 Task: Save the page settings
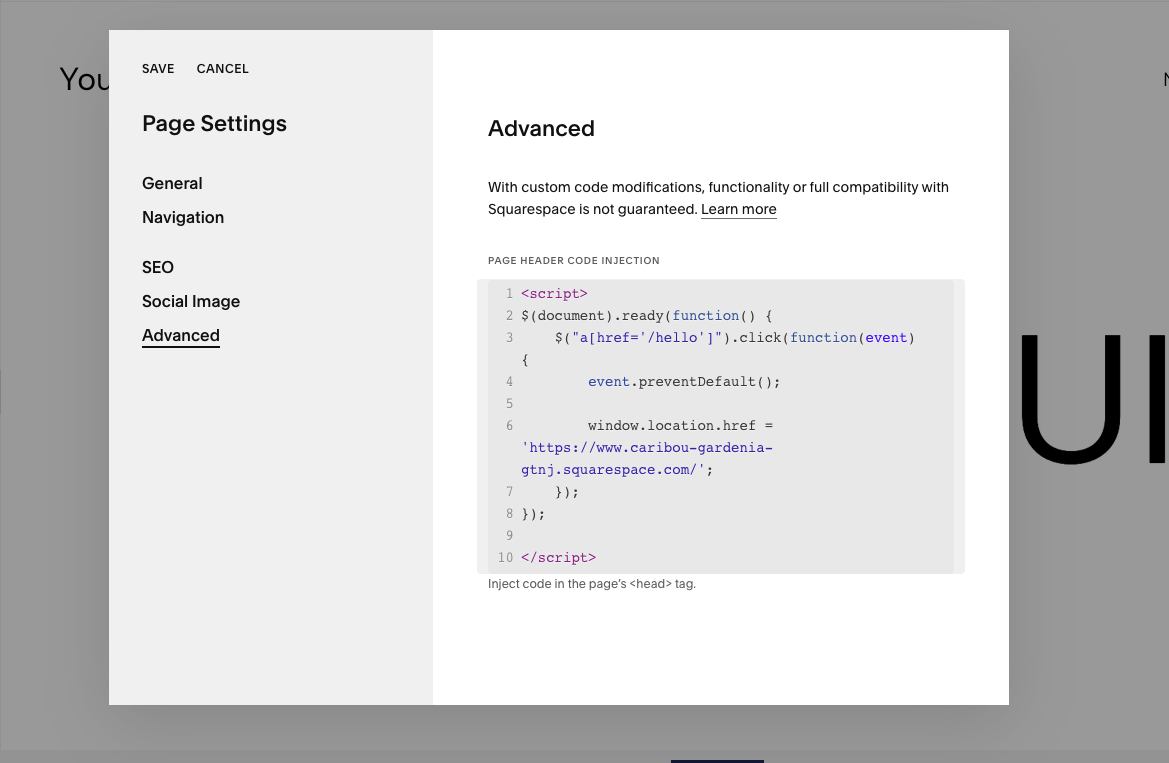(158, 69)
